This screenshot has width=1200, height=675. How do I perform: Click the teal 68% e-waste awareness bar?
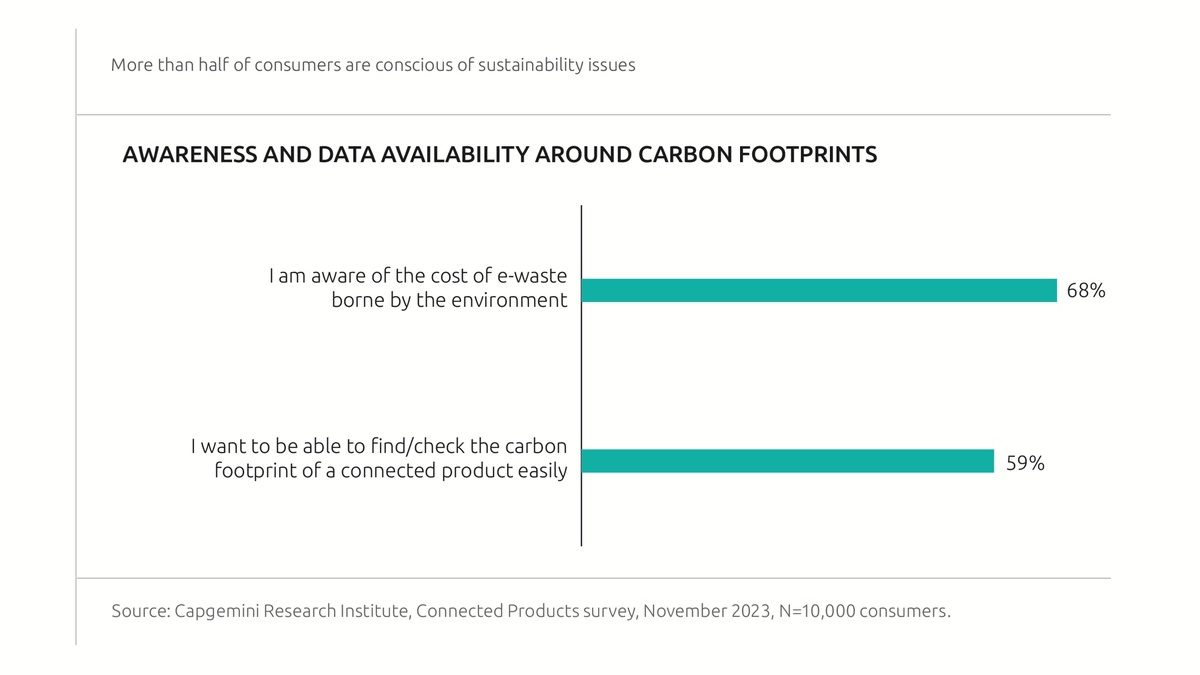tap(818, 290)
